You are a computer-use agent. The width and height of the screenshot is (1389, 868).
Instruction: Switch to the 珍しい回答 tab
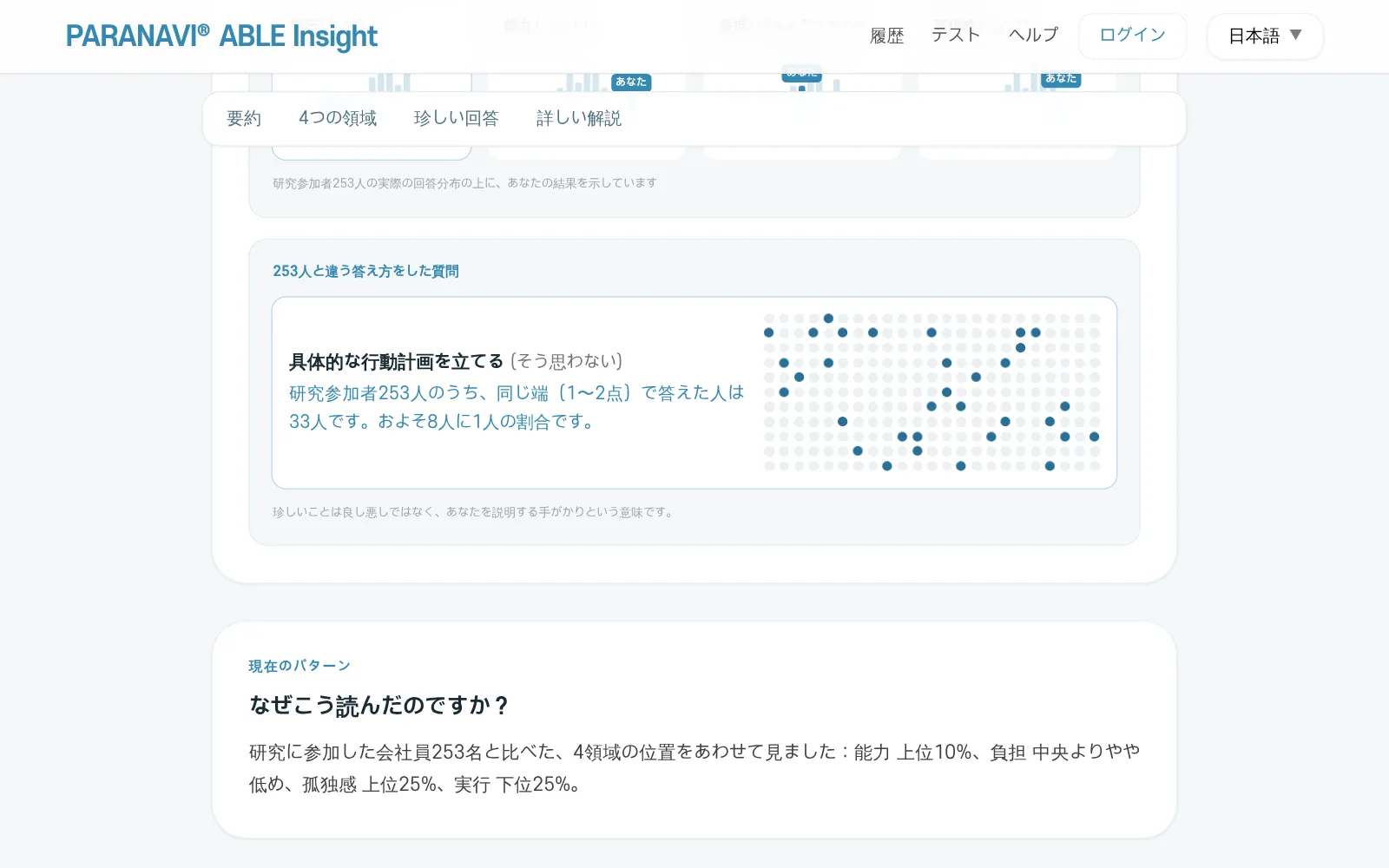tap(457, 118)
